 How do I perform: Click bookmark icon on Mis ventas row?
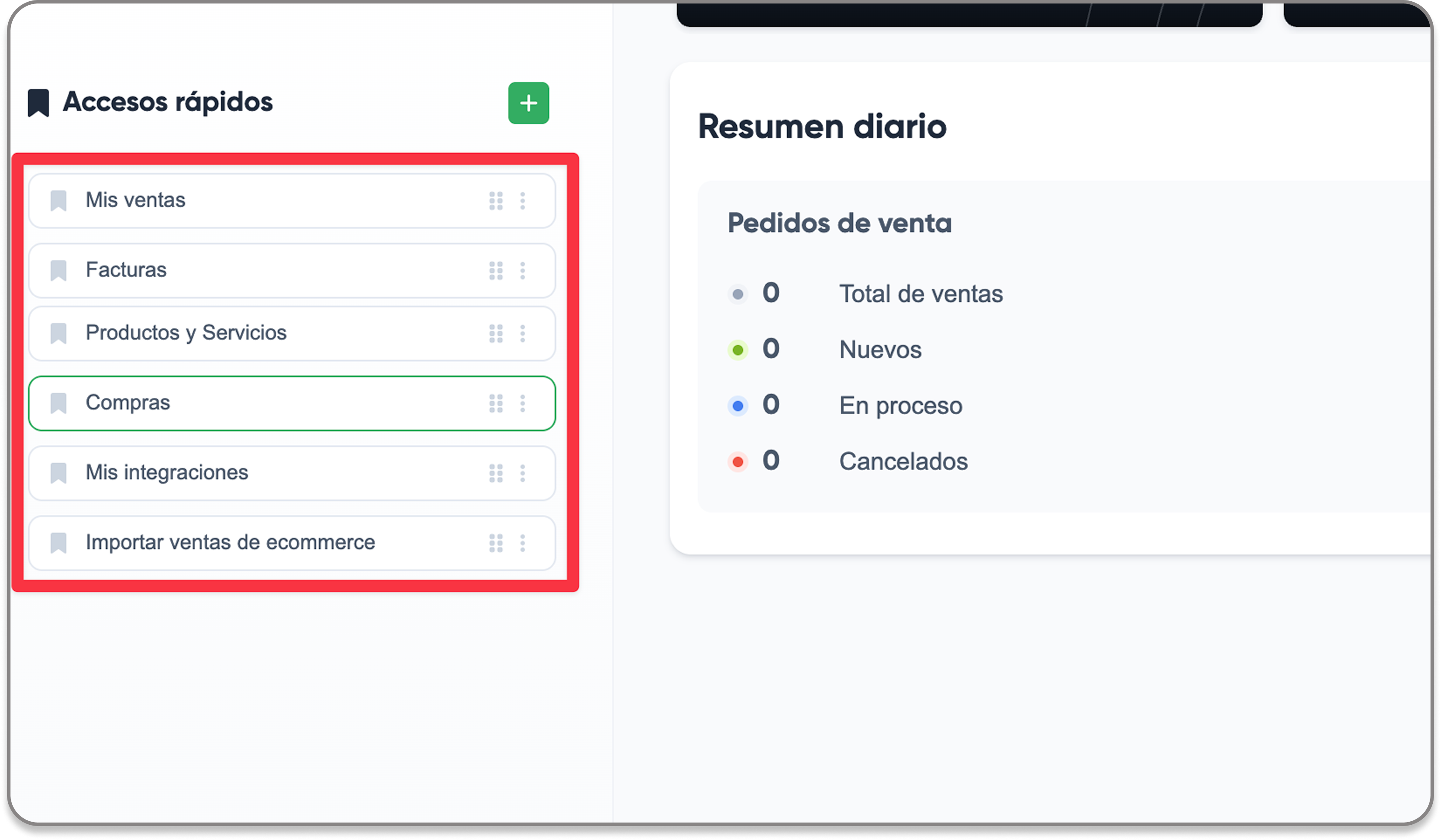59,201
